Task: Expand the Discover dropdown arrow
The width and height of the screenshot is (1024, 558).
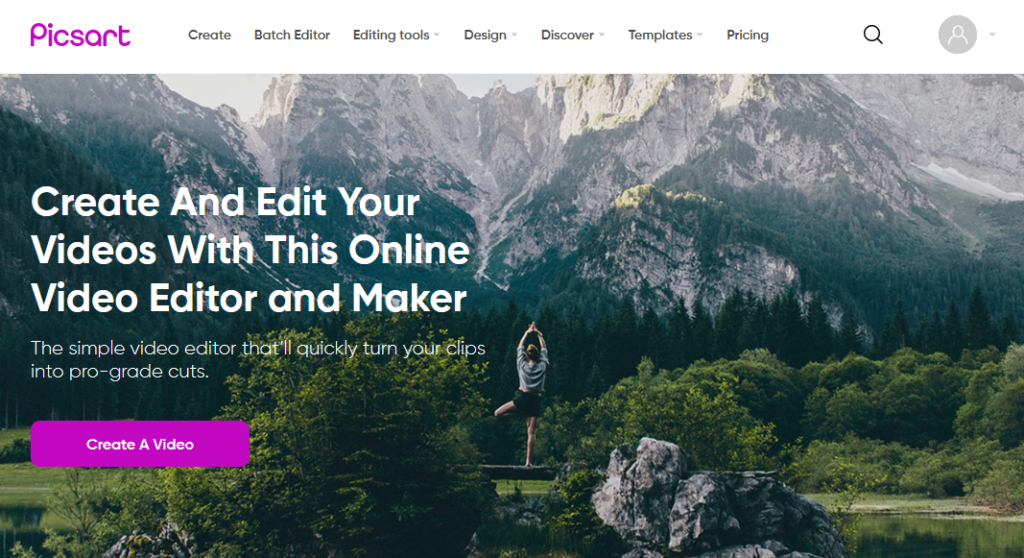Action: click(601, 35)
